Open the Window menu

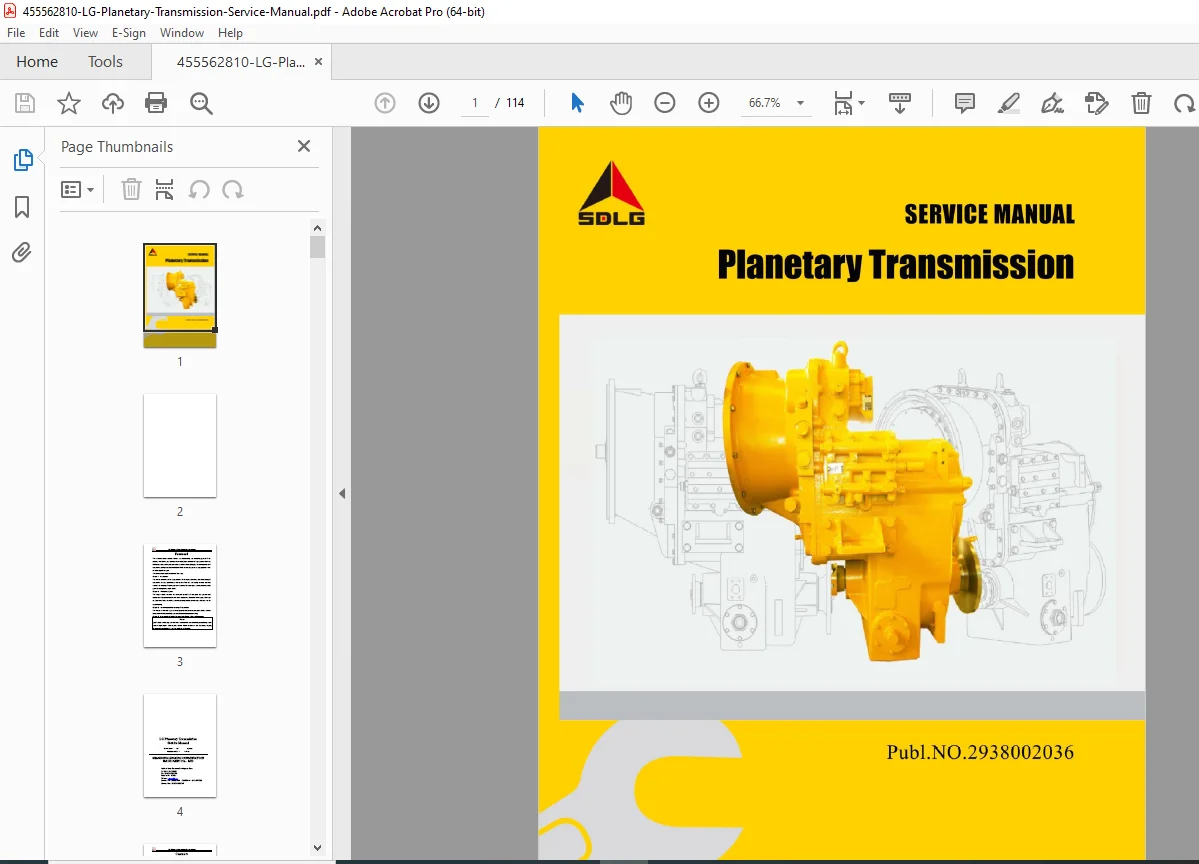pos(182,33)
